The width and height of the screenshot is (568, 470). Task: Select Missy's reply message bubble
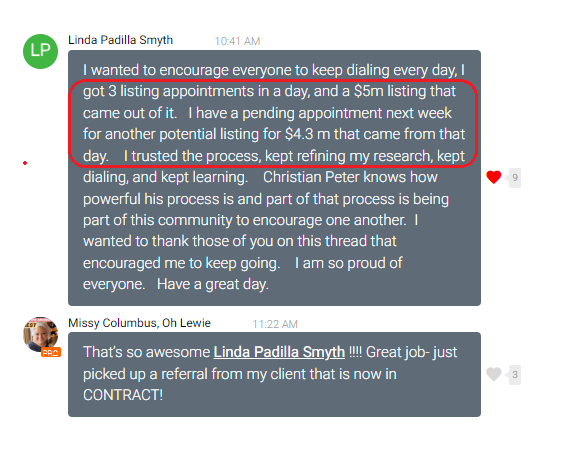pyautogui.click(x=274, y=374)
